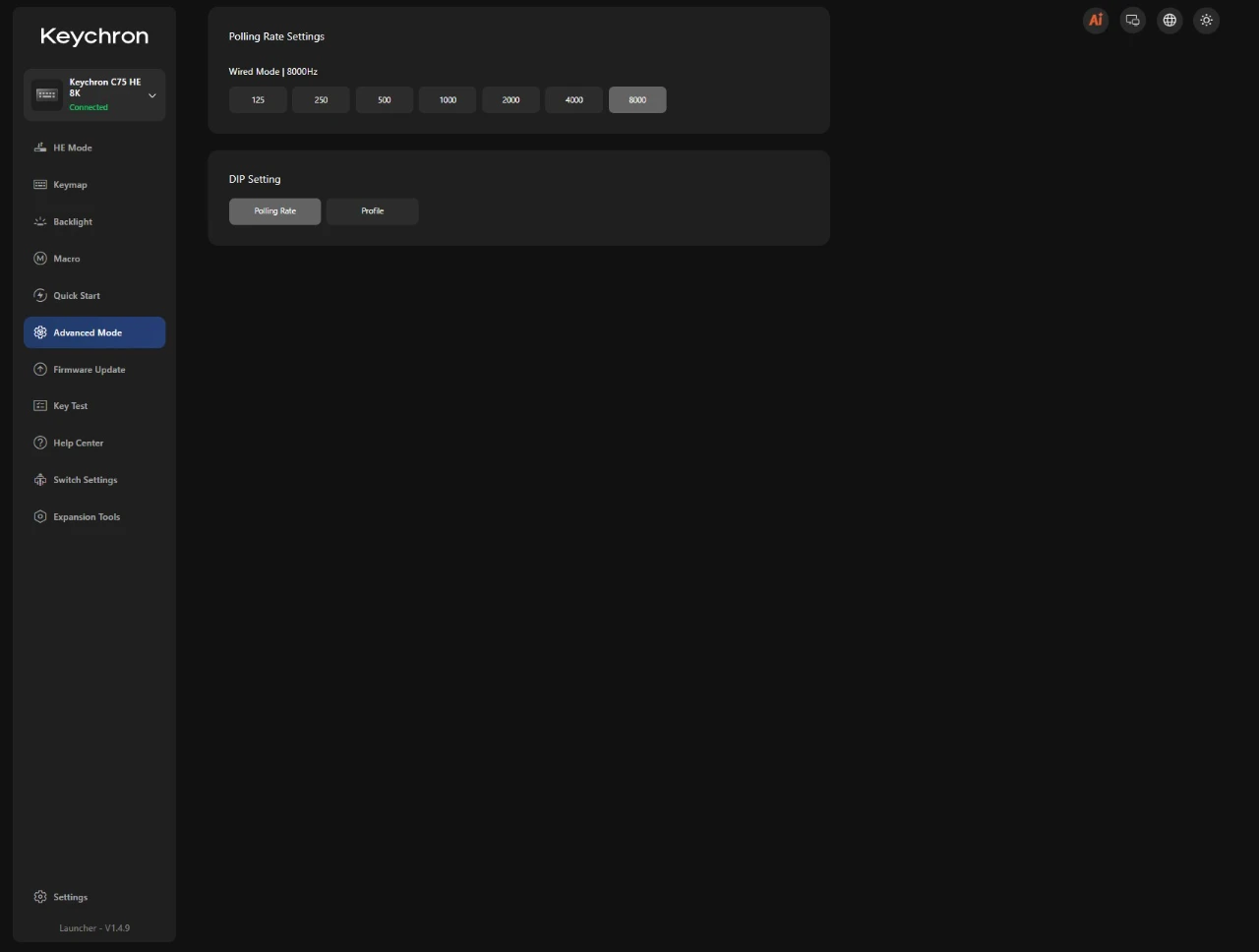Click the screen-with-chat-bubble icon in the top bar

click(1133, 20)
